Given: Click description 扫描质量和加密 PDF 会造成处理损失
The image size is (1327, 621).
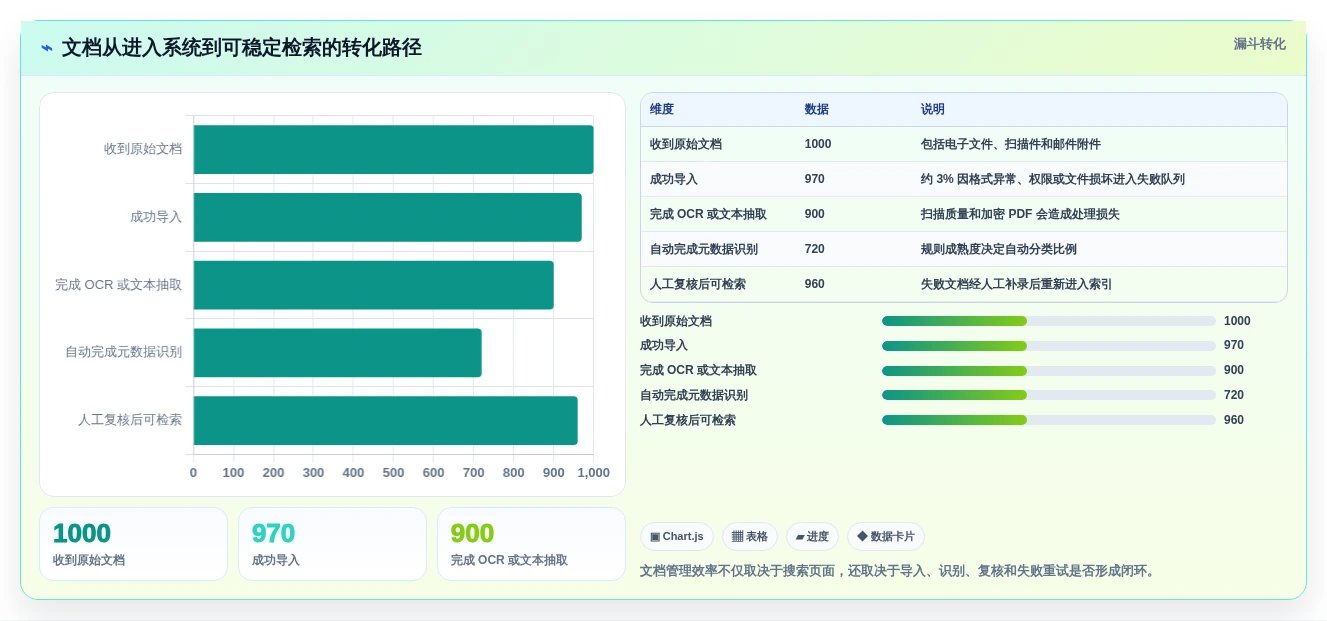Looking at the screenshot, I should 1019,214.
